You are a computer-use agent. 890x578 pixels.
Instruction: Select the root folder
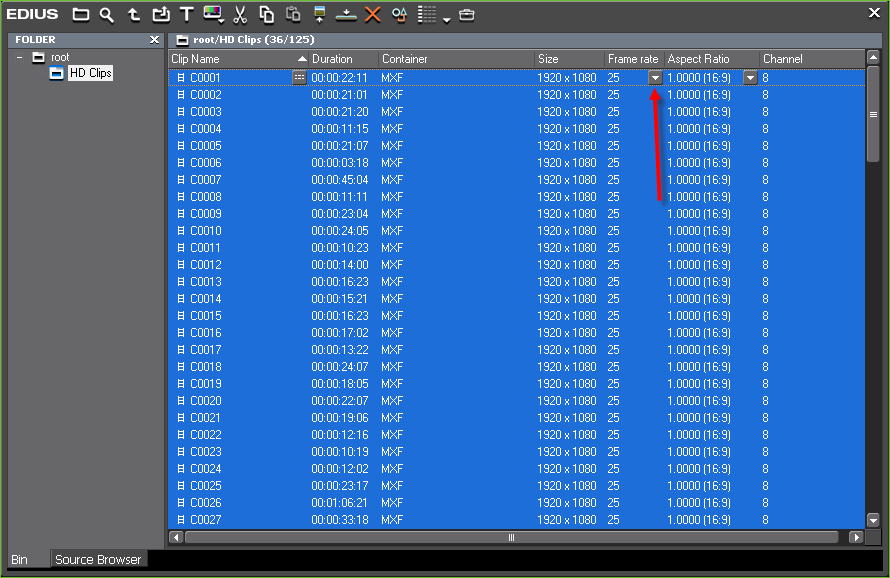[x=60, y=57]
